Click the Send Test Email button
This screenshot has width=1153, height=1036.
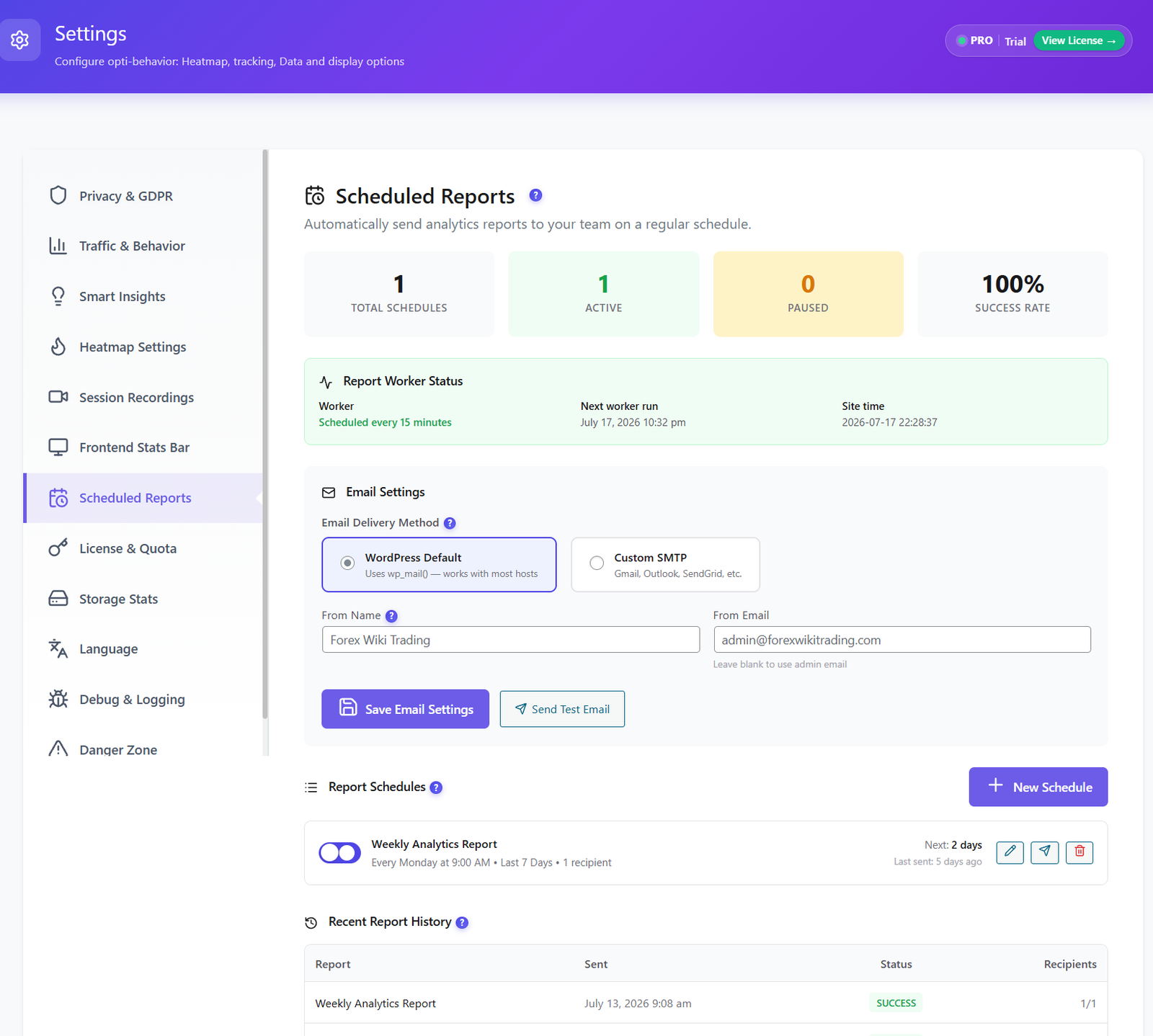562,709
